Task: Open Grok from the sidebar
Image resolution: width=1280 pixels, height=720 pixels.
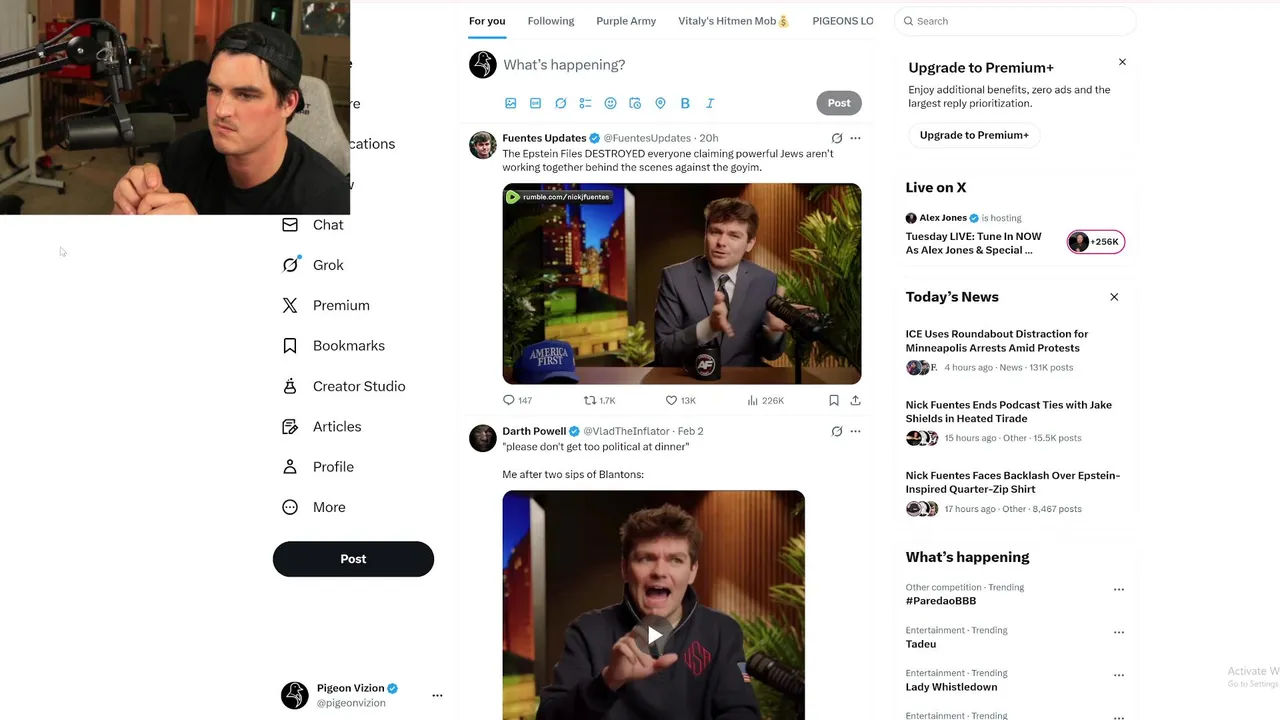Action: coord(327,265)
